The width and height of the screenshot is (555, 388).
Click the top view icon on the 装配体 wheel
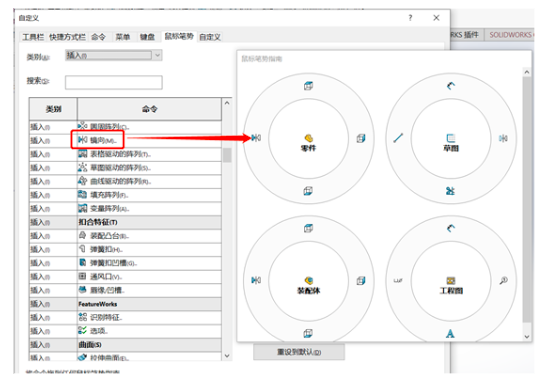(308, 228)
